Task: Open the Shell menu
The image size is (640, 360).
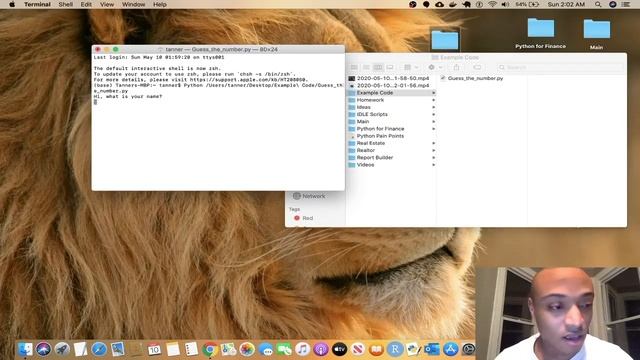Action: coord(66,4)
